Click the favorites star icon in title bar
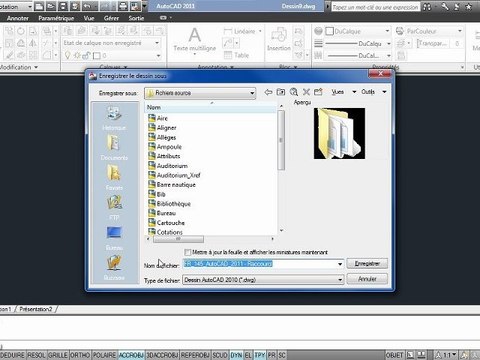 point(469,6)
